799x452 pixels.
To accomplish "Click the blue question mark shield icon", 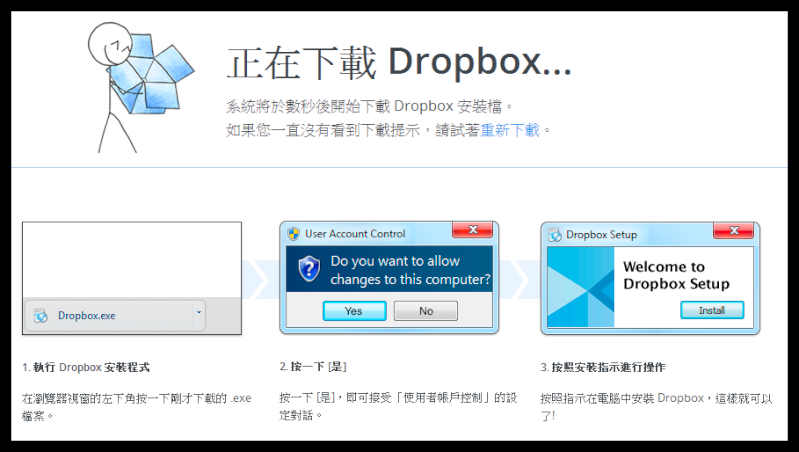I will point(309,269).
